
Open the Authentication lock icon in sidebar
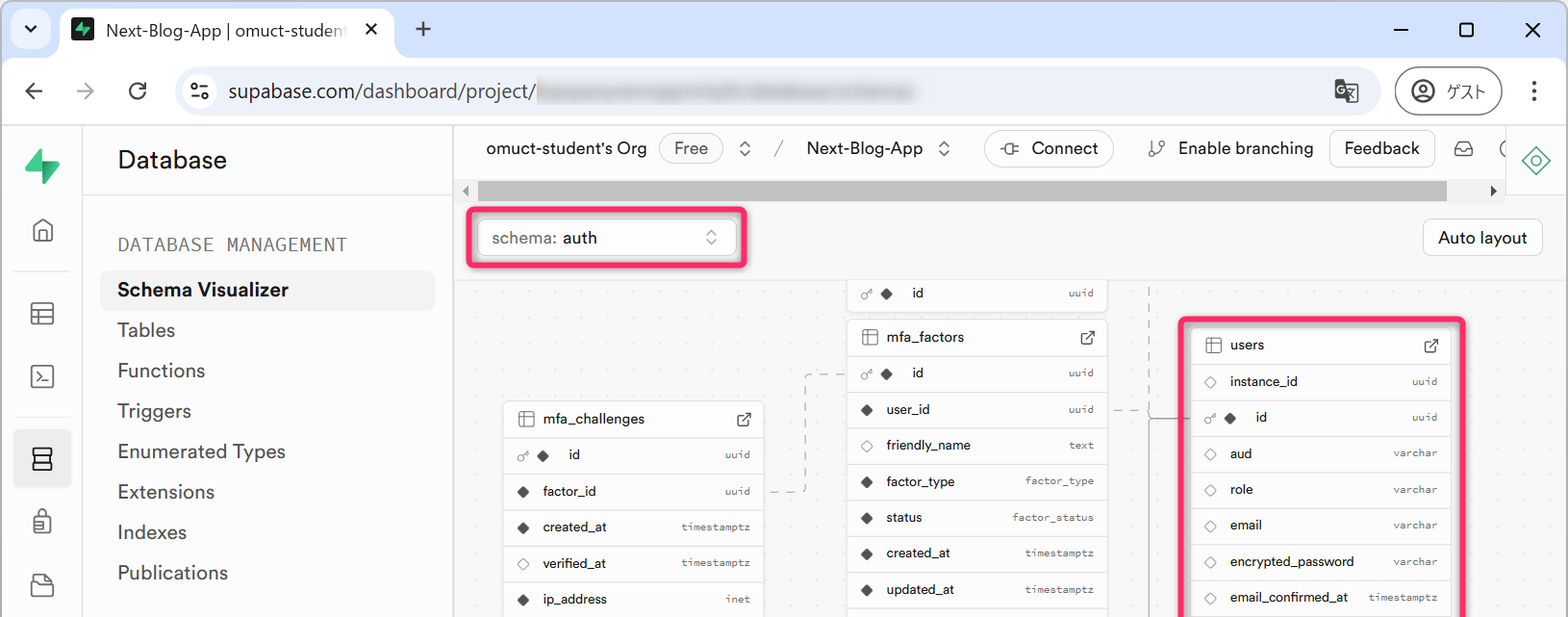(42, 521)
